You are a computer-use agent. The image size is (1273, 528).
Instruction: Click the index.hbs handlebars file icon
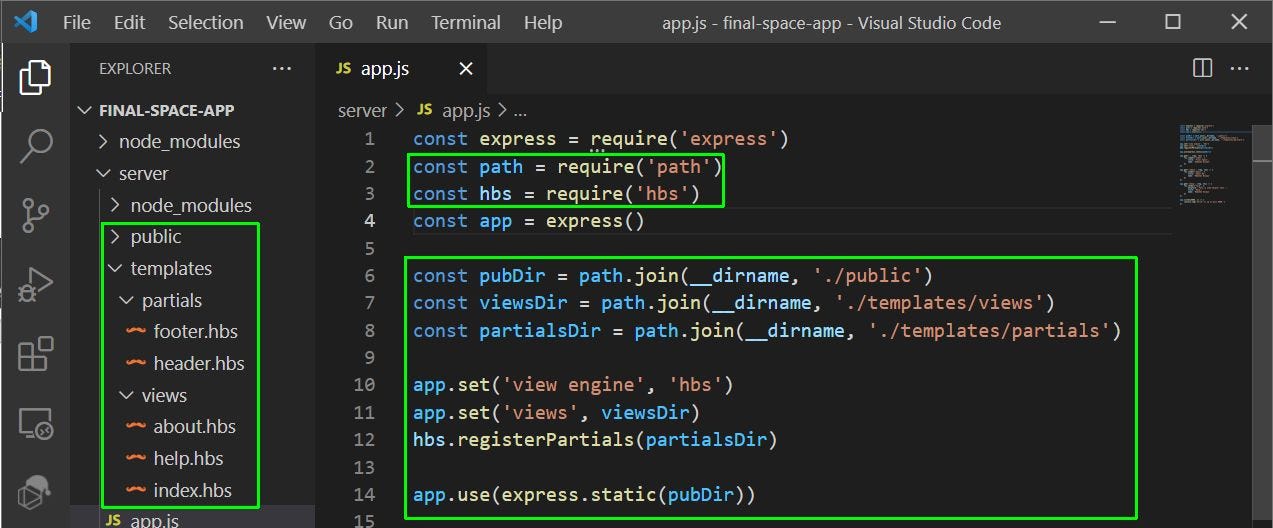coord(136,490)
